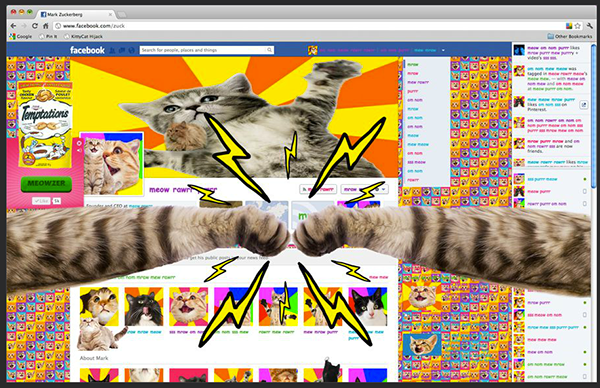Image resolution: width=600 pixels, height=388 pixels.
Task: Click the cat avatar in the blue header
Action: pyautogui.click(x=313, y=50)
